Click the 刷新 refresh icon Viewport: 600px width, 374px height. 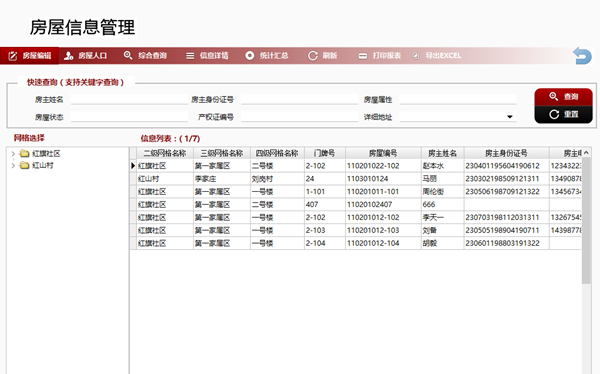pyautogui.click(x=313, y=56)
